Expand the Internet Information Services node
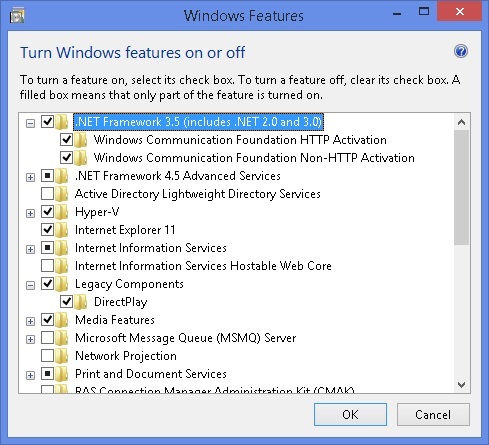The width and height of the screenshot is (489, 445). 30,249
